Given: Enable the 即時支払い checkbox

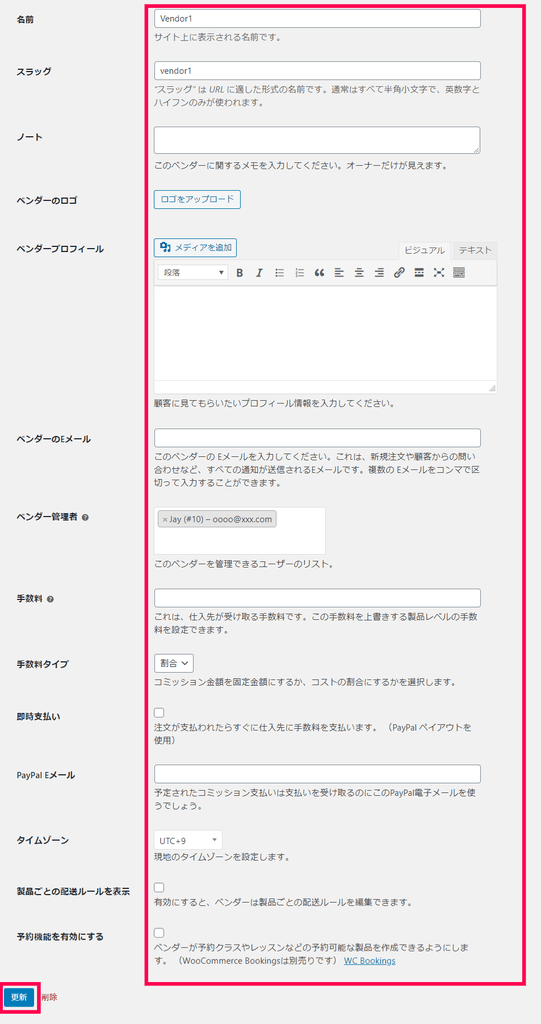Looking at the screenshot, I should click(159, 712).
